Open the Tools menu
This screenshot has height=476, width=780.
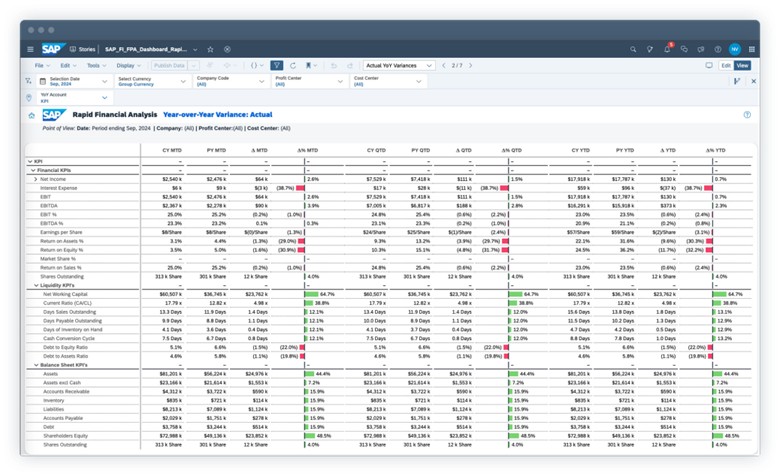tap(94, 65)
